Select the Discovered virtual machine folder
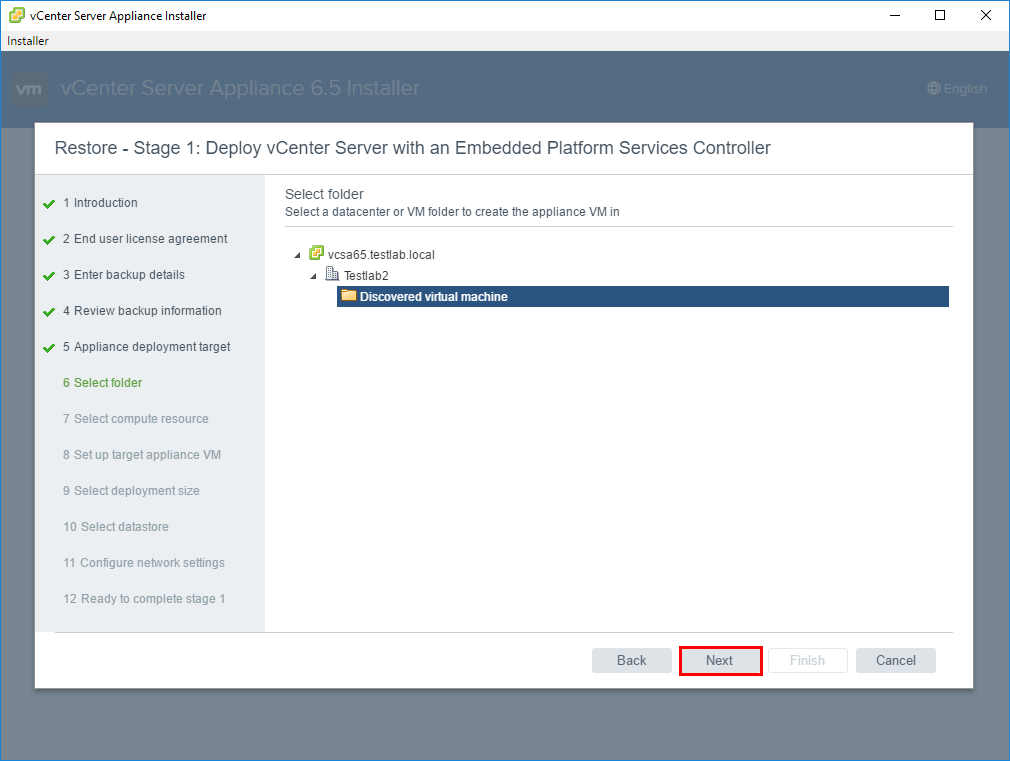 [642, 296]
